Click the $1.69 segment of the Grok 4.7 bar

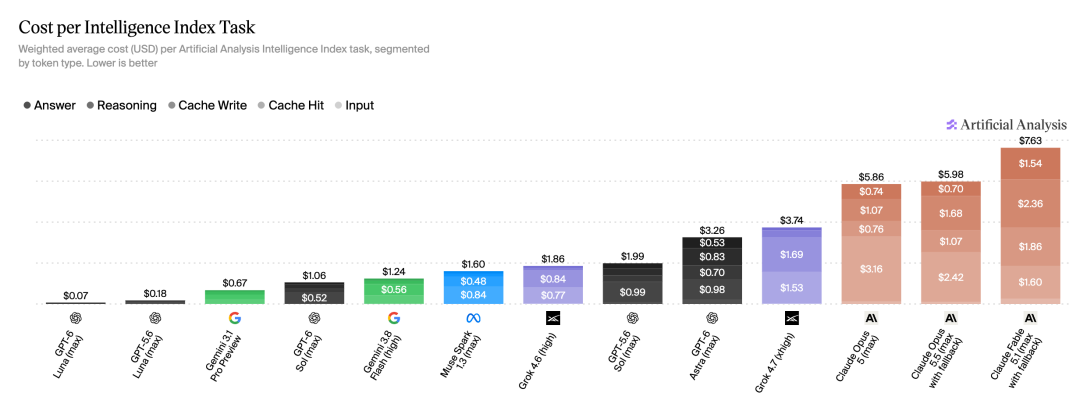coord(791,254)
